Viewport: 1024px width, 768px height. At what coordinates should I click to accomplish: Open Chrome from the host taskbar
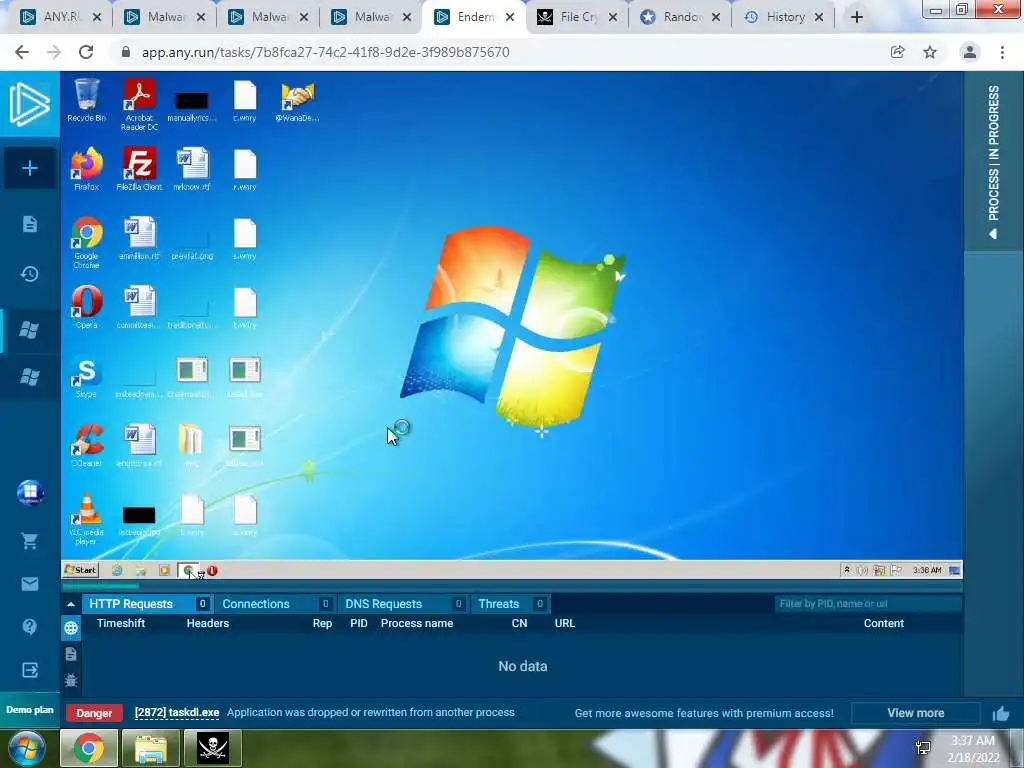pos(89,748)
